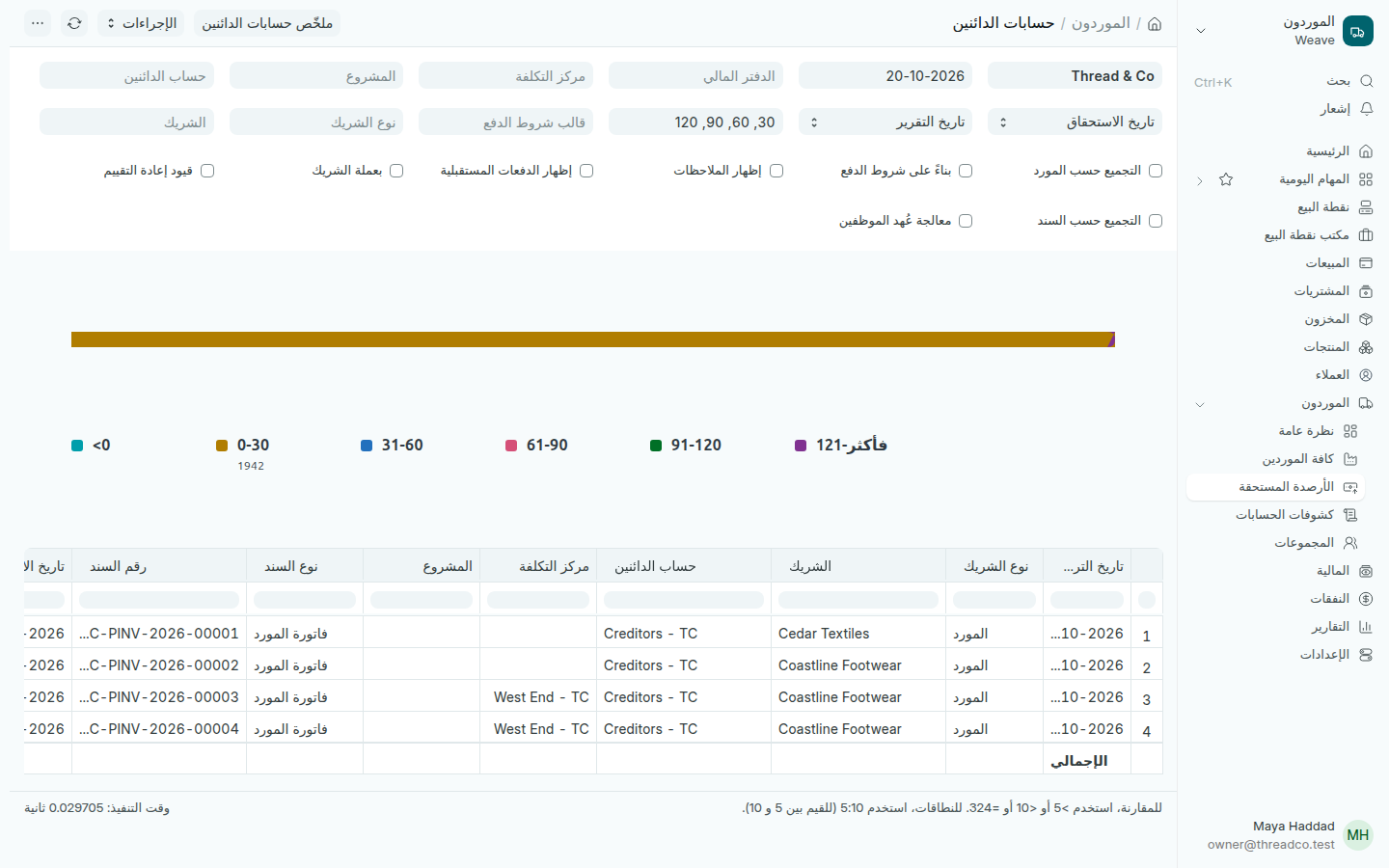Select the row checkbox in table header filter
Viewport: 1389px width, 868px height.
tap(1147, 600)
